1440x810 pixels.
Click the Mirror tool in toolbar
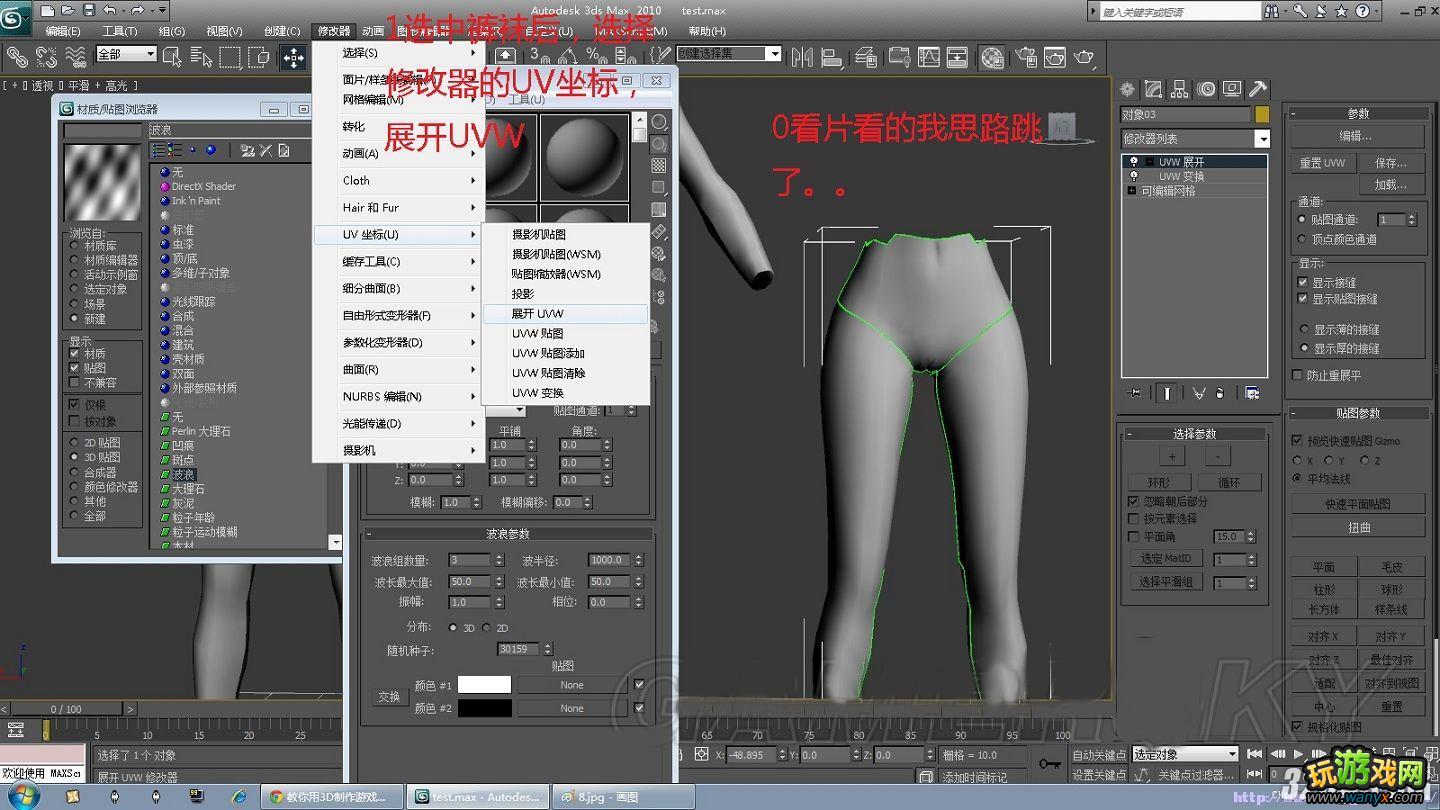pos(802,57)
